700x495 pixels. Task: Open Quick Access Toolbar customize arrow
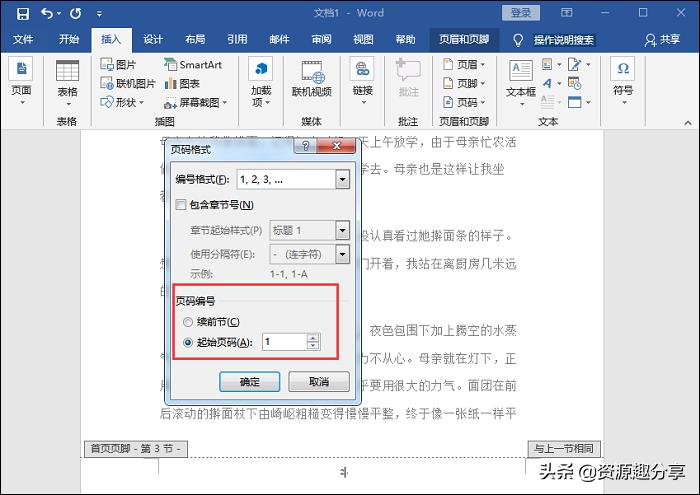pos(99,14)
